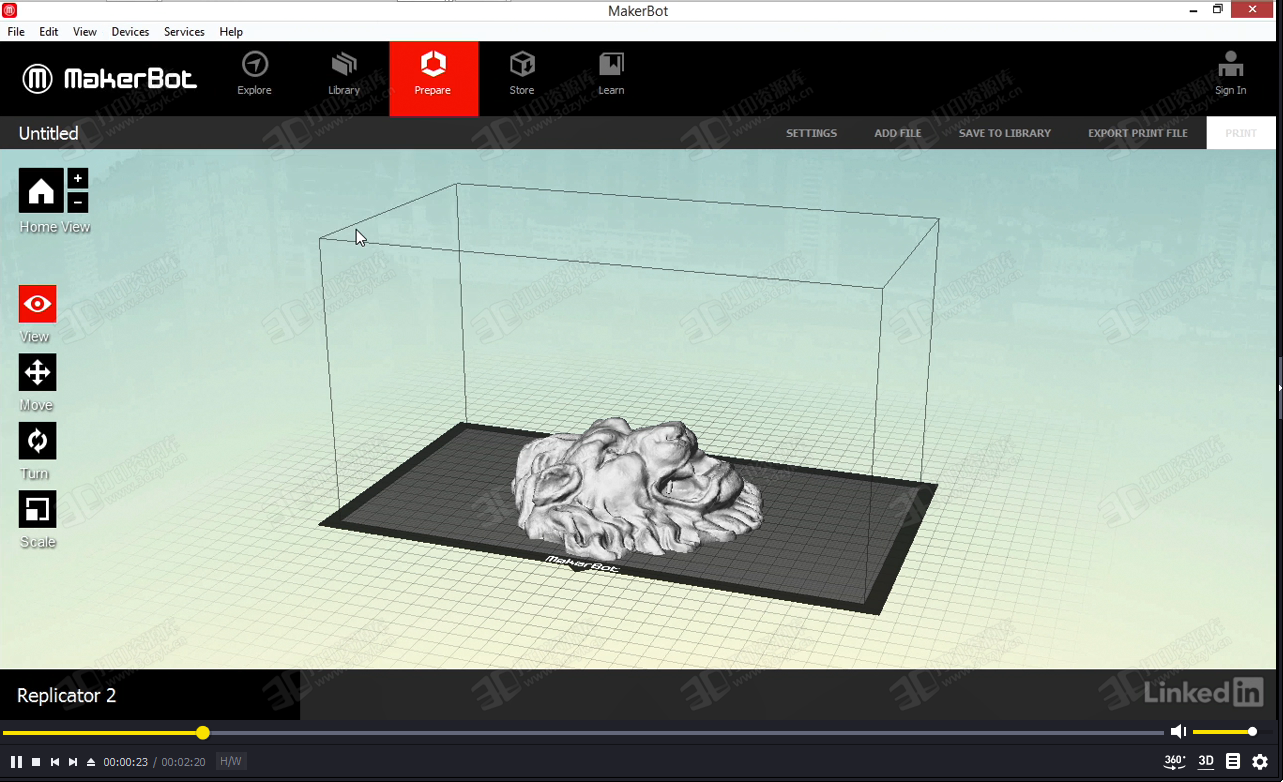This screenshot has width=1283, height=782.
Task: Click ADD FILE
Action: coord(898,133)
